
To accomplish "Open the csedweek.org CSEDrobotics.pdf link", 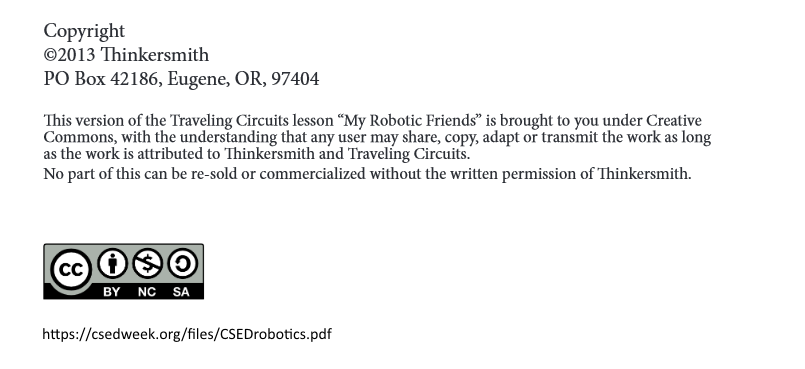I will [187, 334].
